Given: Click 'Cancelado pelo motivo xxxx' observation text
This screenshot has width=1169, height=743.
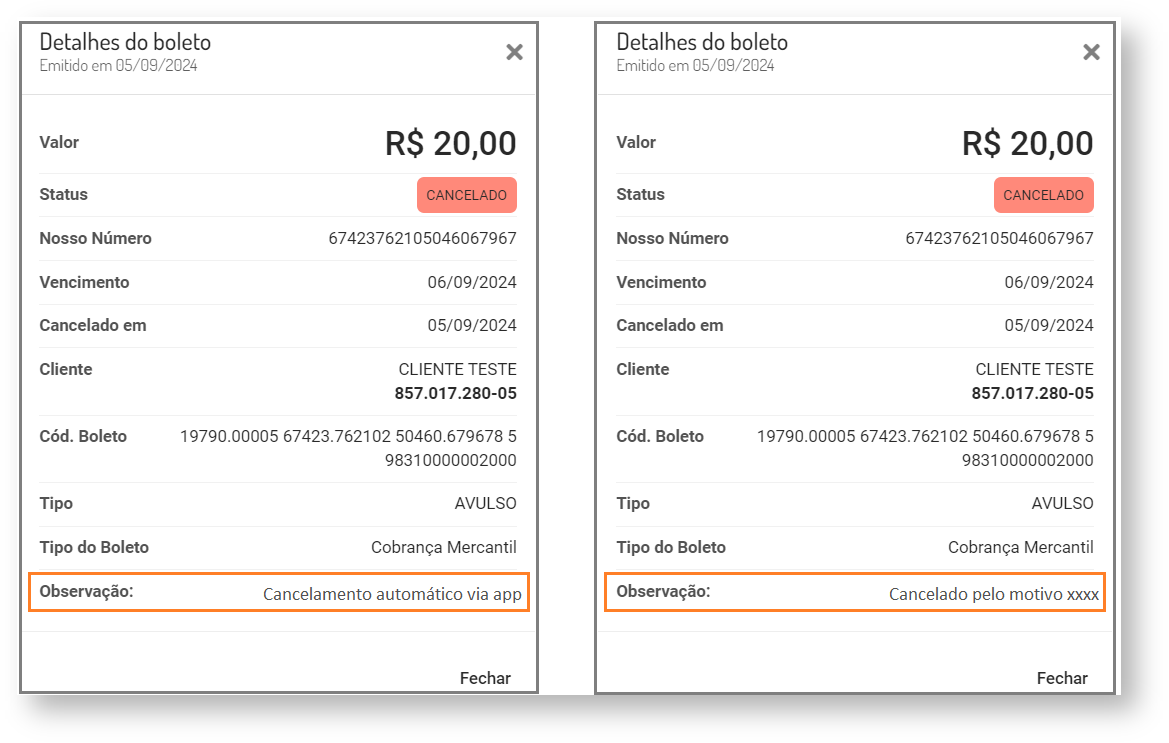Looking at the screenshot, I should pos(994,594).
